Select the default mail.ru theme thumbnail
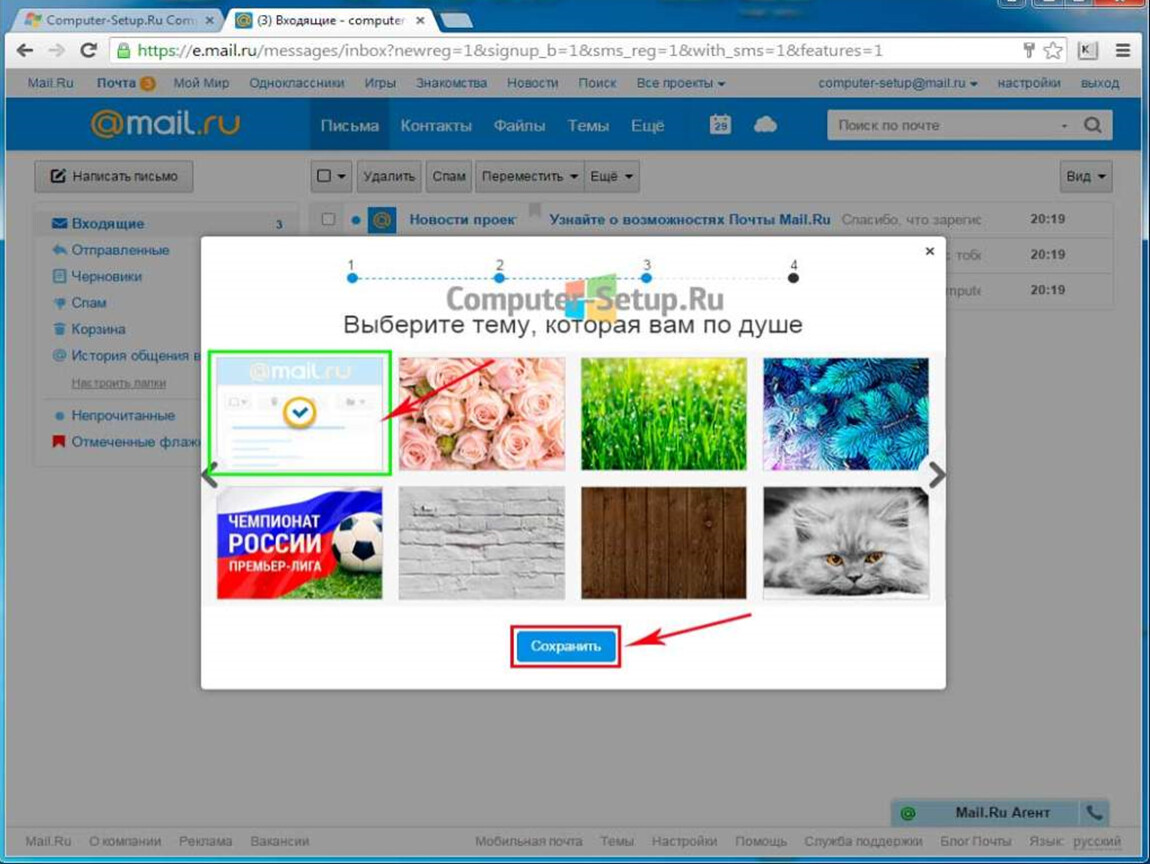The height and width of the screenshot is (864, 1150). (299, 414)
